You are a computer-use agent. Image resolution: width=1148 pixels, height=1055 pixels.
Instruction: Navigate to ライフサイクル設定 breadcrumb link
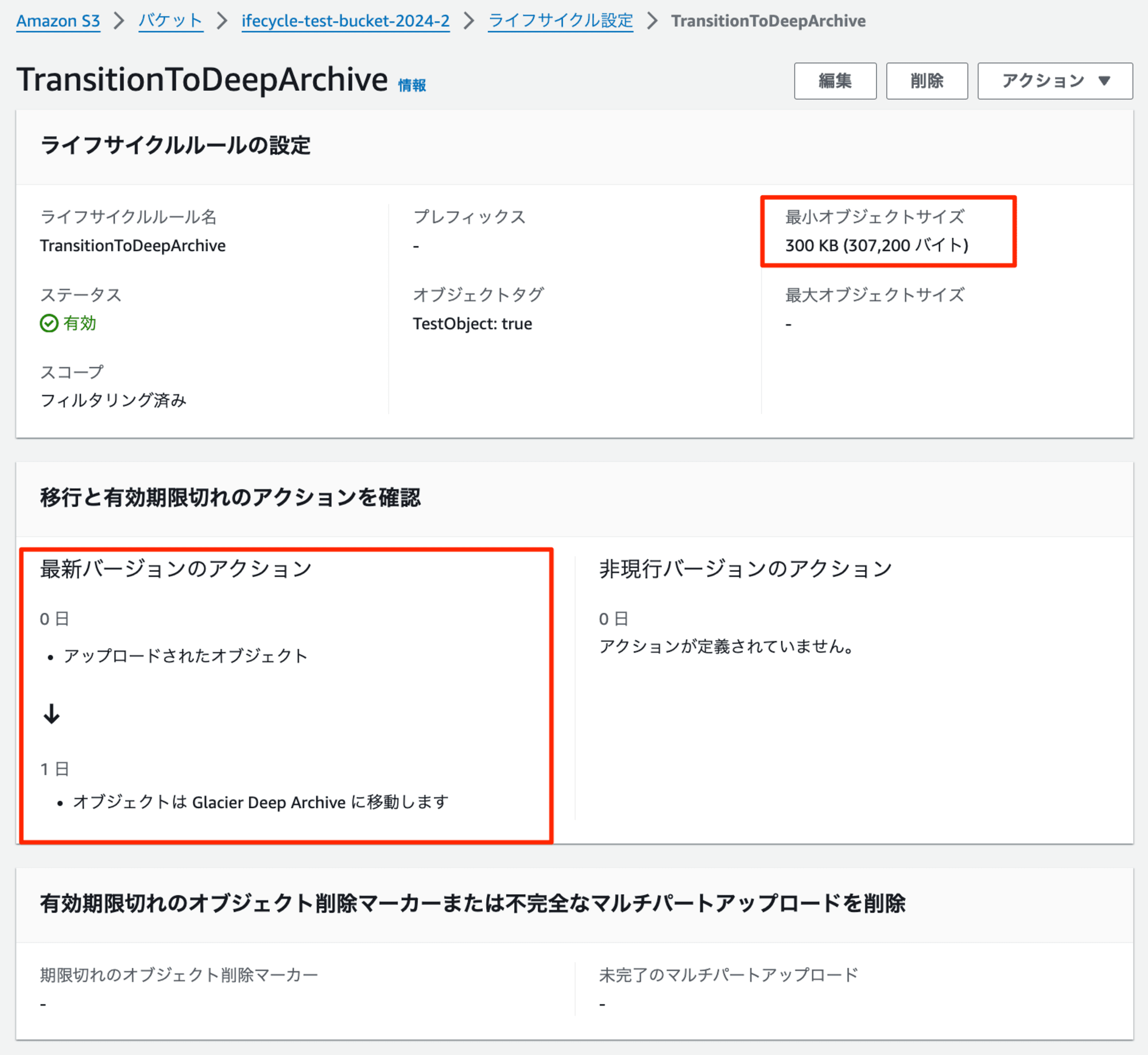560,21
